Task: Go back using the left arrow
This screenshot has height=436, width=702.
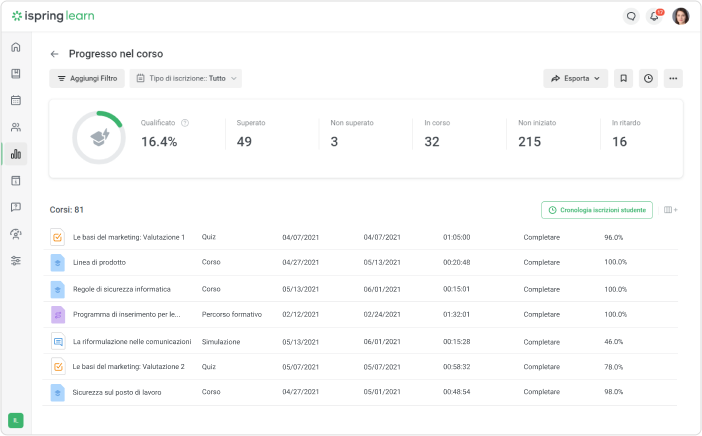Action: tap(54, 54)
